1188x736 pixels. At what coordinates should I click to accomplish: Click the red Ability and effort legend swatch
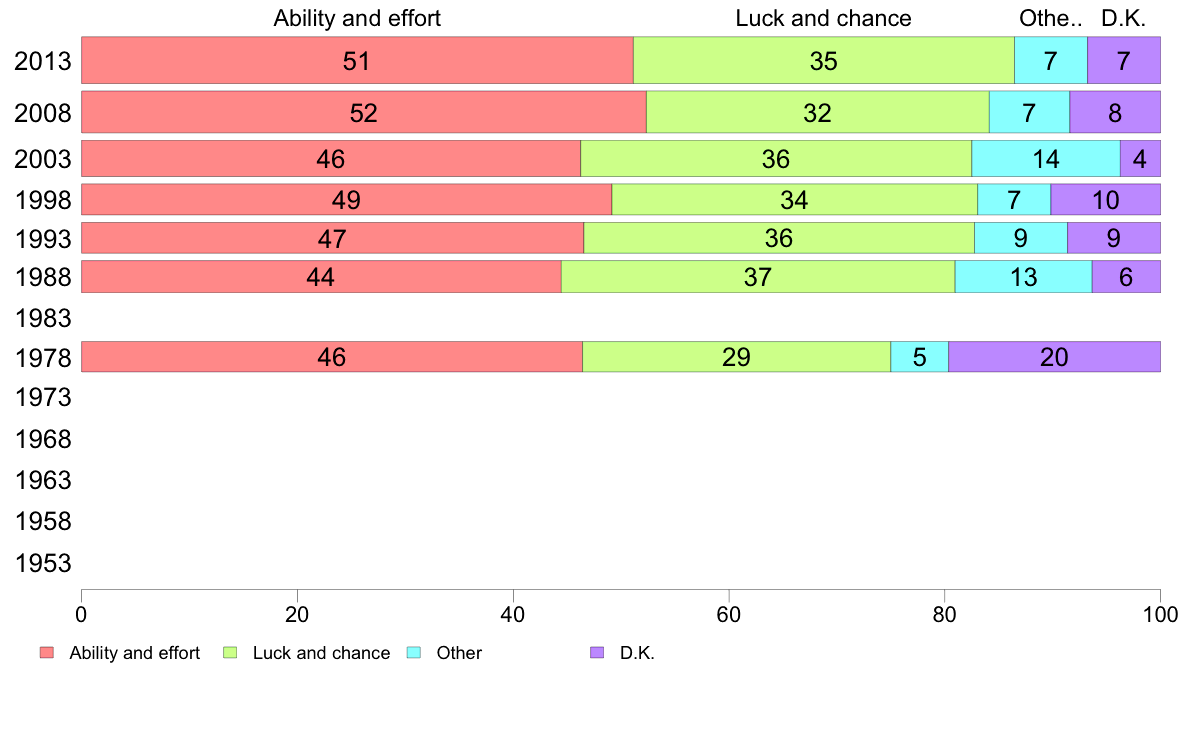click(x=46, y=653)
